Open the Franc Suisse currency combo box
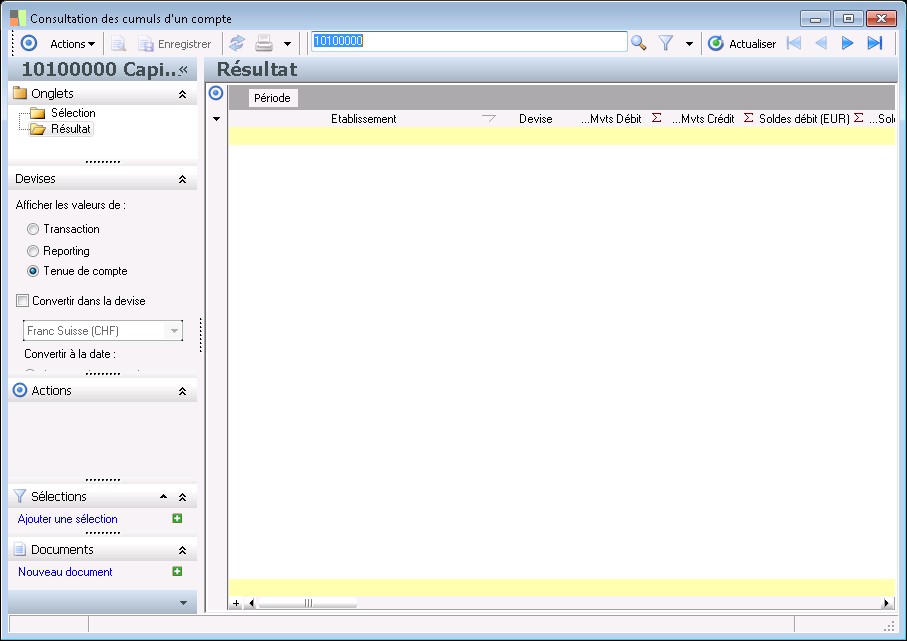Screen dimensions: 907x641 (174, 331)
